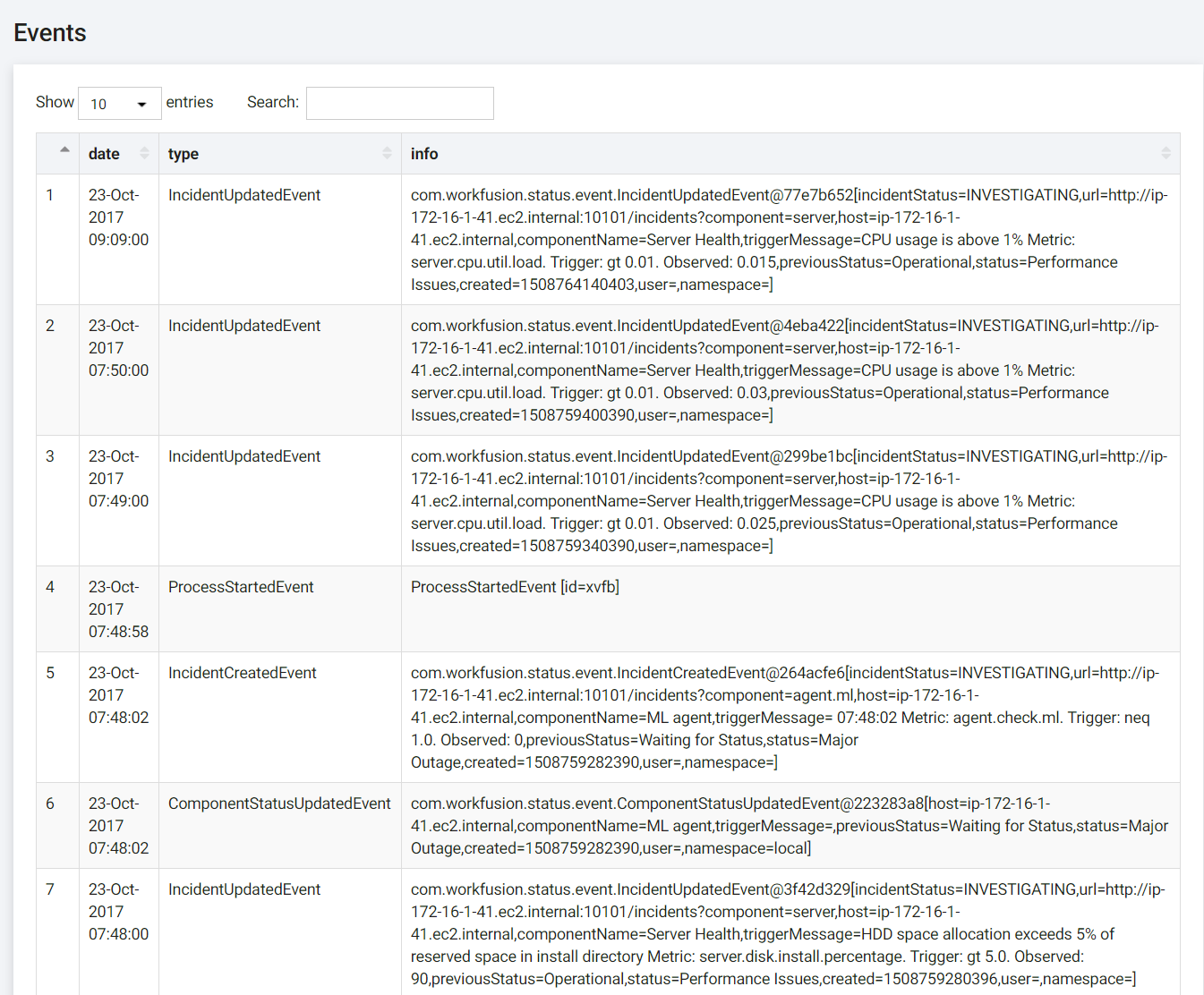Click info text containing IncidentUpdatedEvent@299be1bc

790,501
